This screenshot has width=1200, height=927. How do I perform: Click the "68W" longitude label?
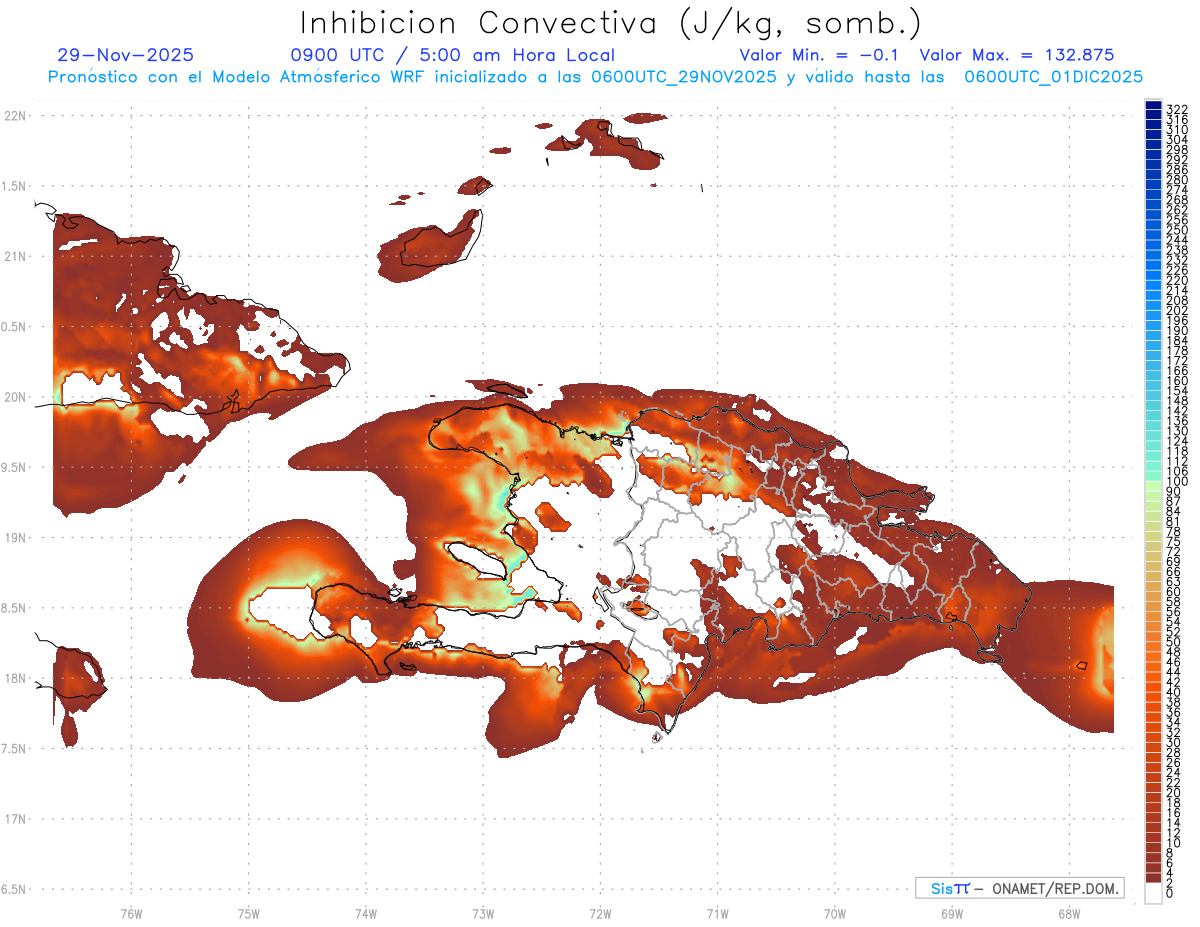click(1069, 913)
